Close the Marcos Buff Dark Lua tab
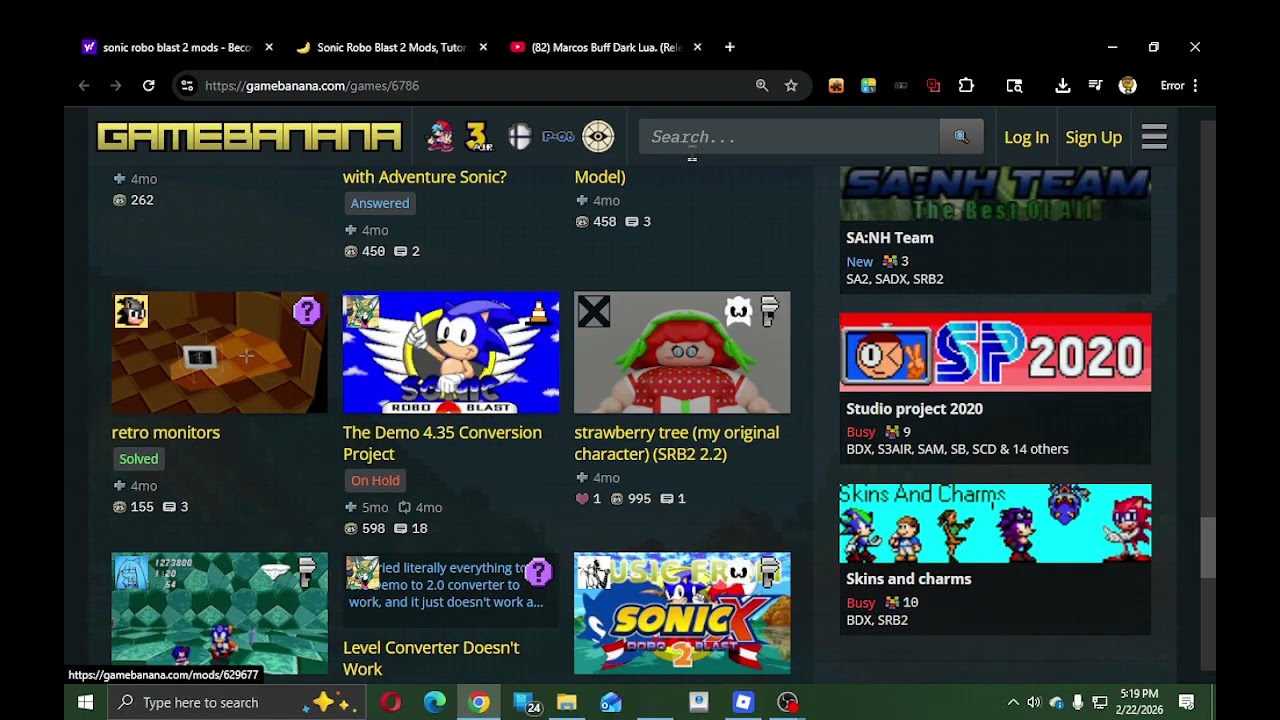Image resolution: width=1280 pixels, height=720 pixels. (697, 47)
